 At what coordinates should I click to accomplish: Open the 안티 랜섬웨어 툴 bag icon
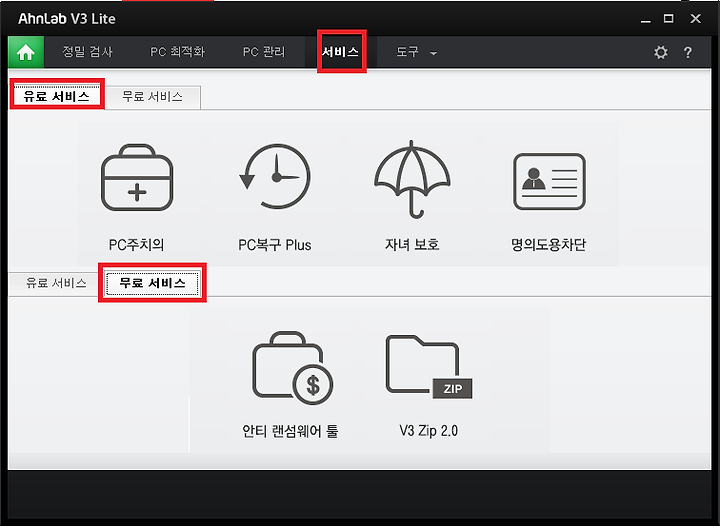click(x=292, y=368)
